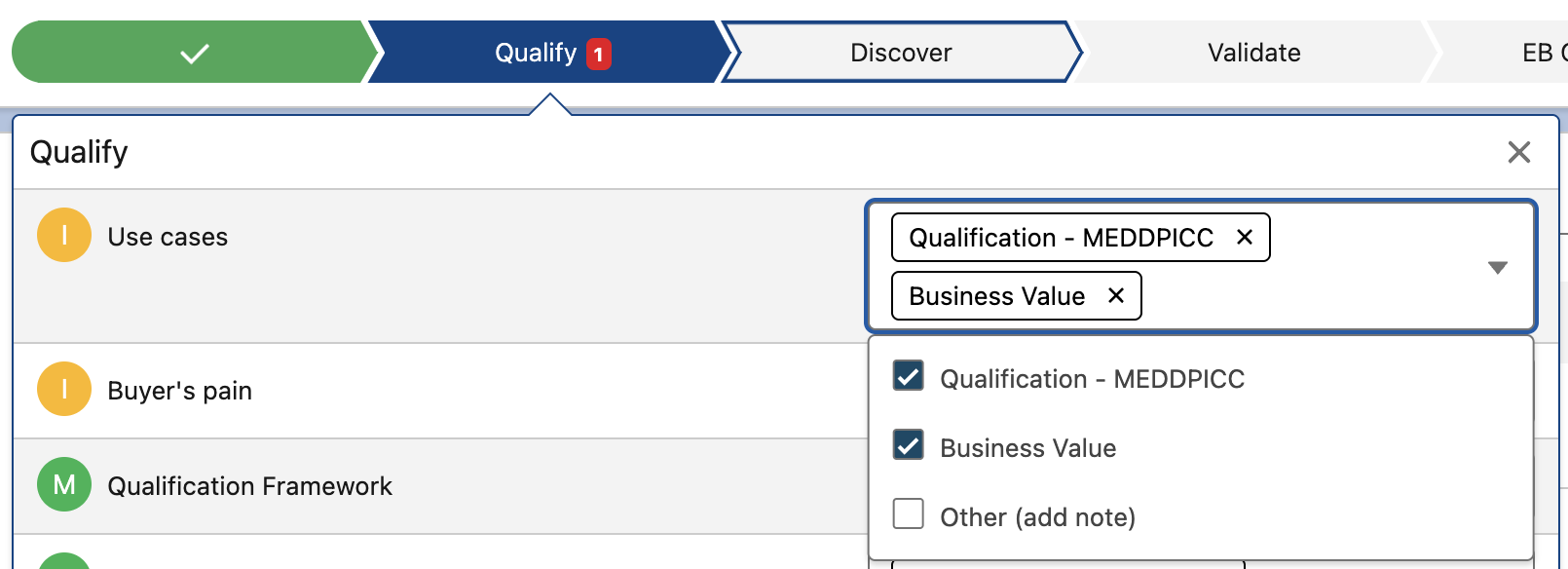This screenshot has width=1568, height=569.
Task: Click the Use cases field label
Action: (x=168, y=237)
